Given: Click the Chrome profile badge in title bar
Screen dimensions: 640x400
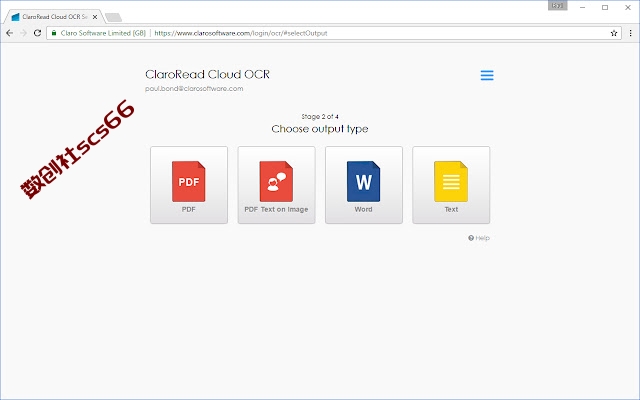Looking at the screenshot, I should coord(558,6).
